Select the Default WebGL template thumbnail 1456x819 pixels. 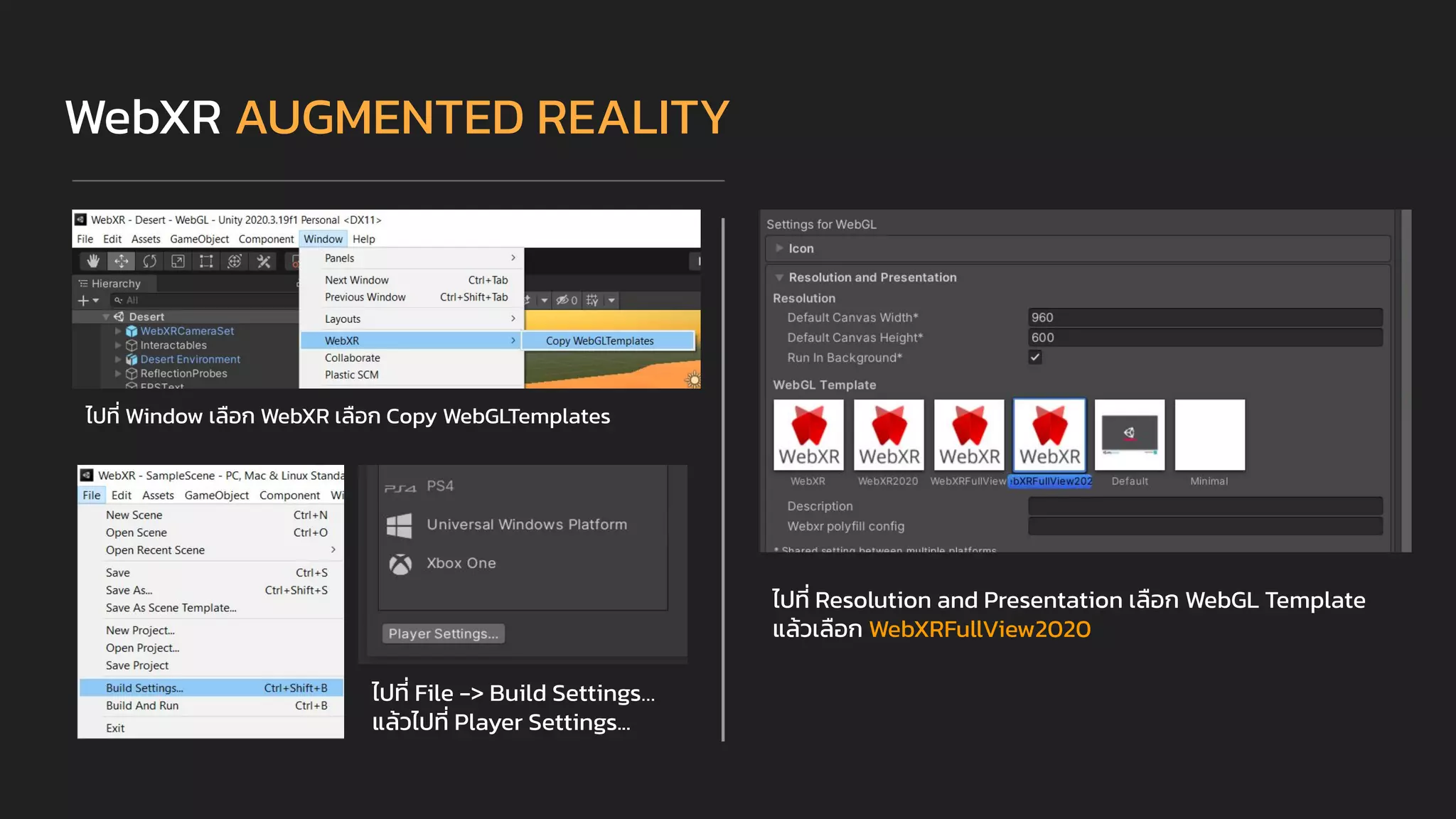coord(1130,434)
